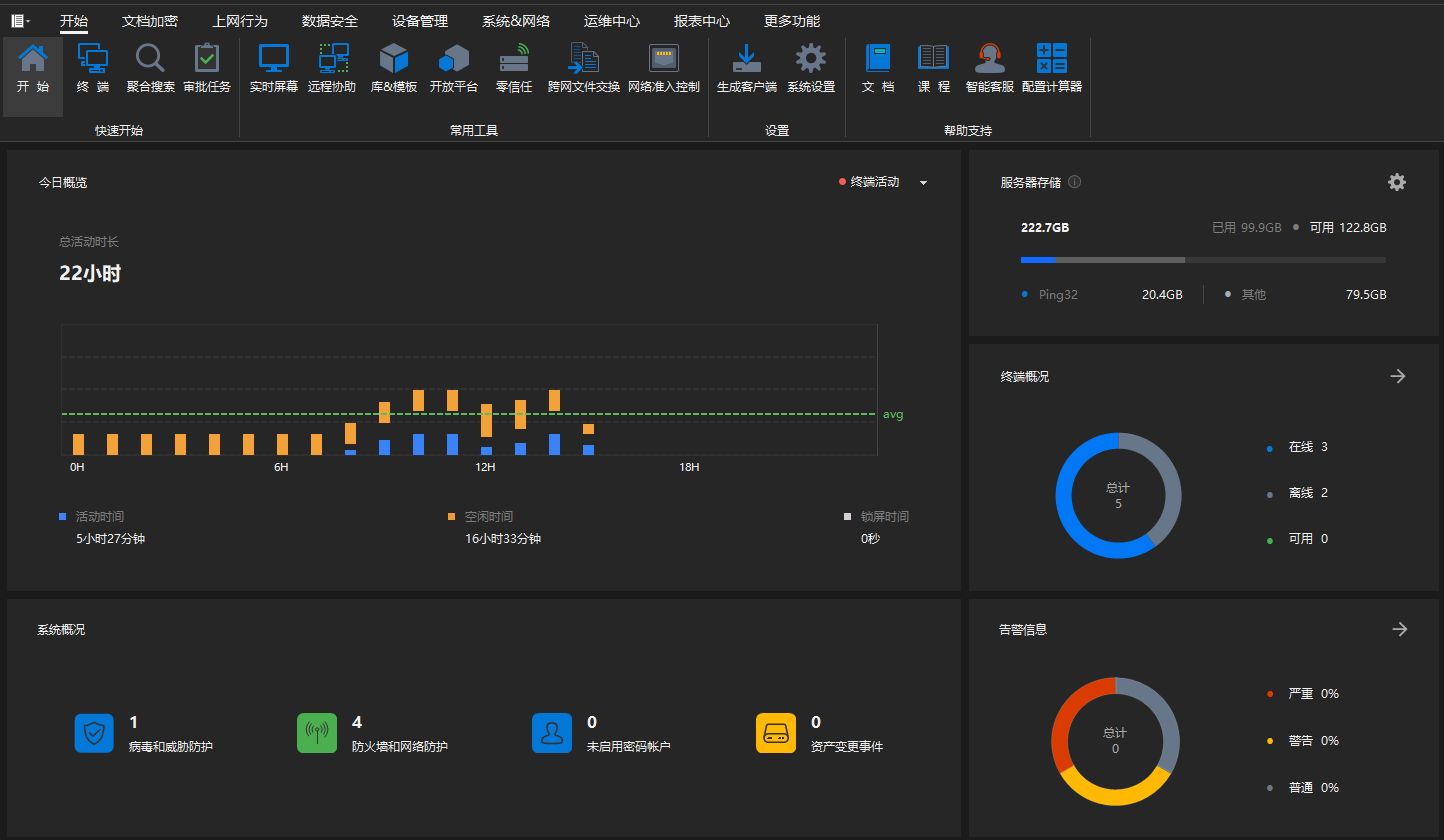The image size is (1444, 840).
Task: Open 远程协助 remote assistance
Action: click(333, 58)
